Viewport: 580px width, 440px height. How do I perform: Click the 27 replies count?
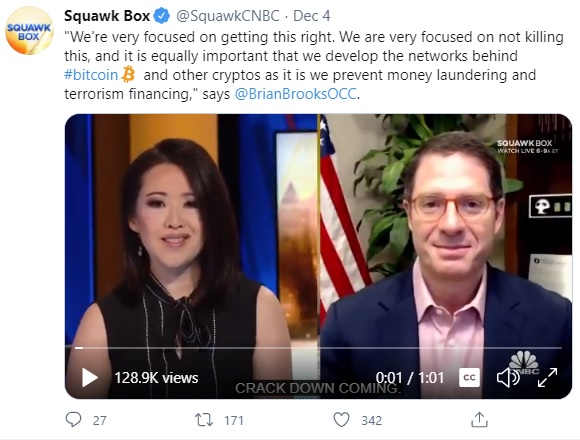(100, 420)
